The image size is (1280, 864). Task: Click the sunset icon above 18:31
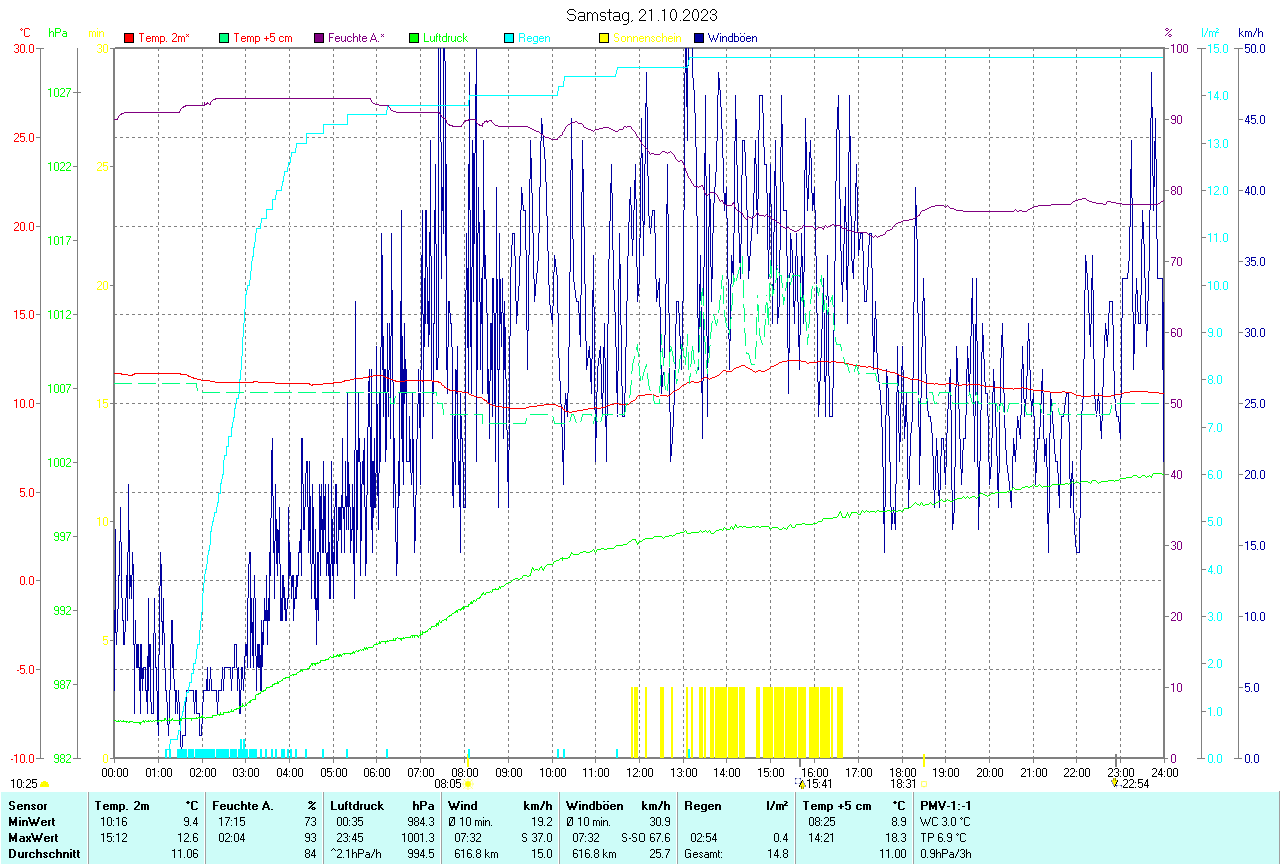coord(924,784)
